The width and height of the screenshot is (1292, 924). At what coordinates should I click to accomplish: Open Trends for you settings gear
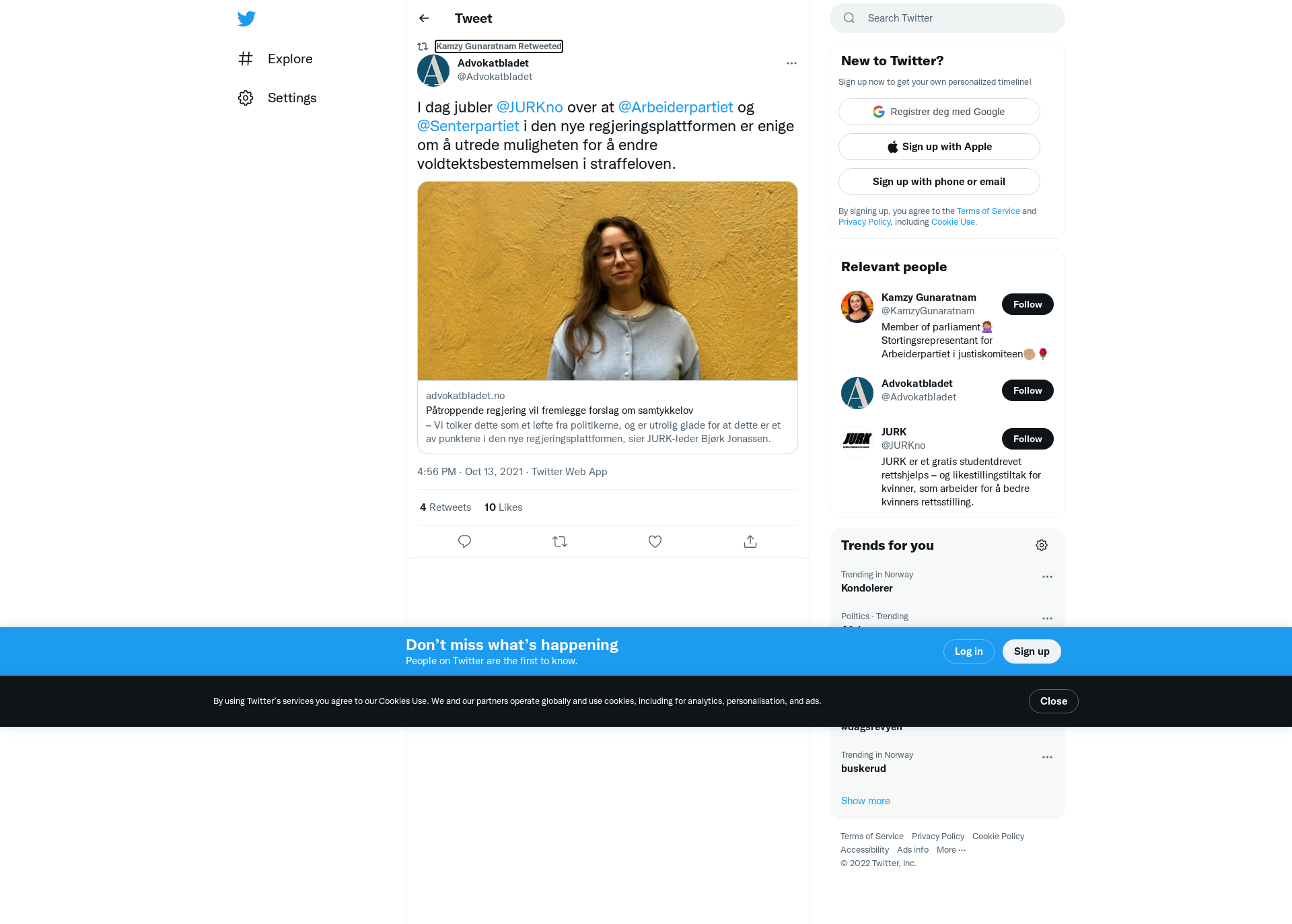(1042, 545)
